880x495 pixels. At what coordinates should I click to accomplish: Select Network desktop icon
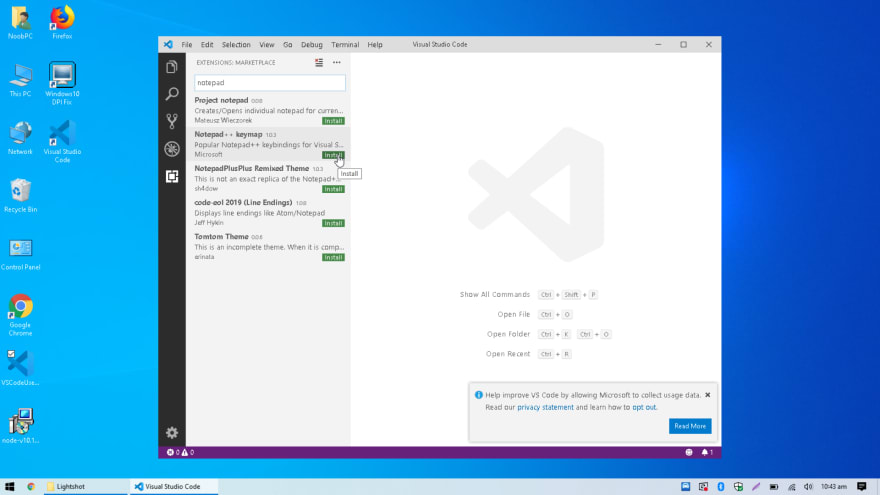click(x=20, y=139)
